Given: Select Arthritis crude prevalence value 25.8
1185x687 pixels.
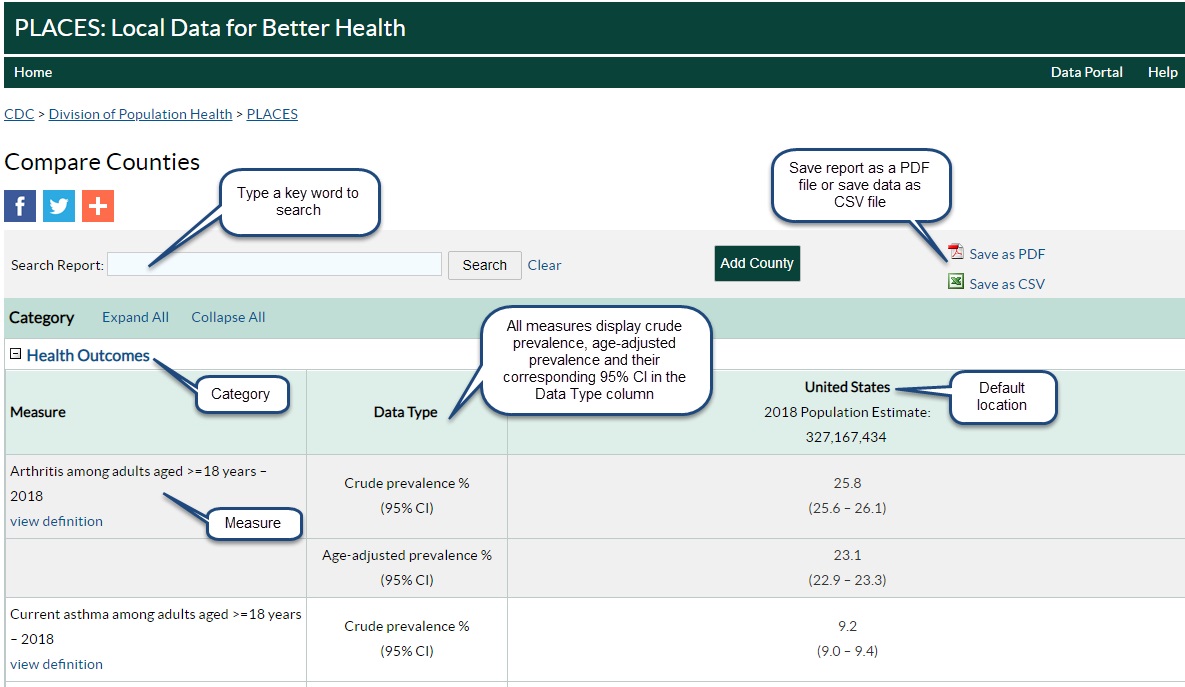Looking at the screenshot, I should pyautogui.click(x=847, y=483).
